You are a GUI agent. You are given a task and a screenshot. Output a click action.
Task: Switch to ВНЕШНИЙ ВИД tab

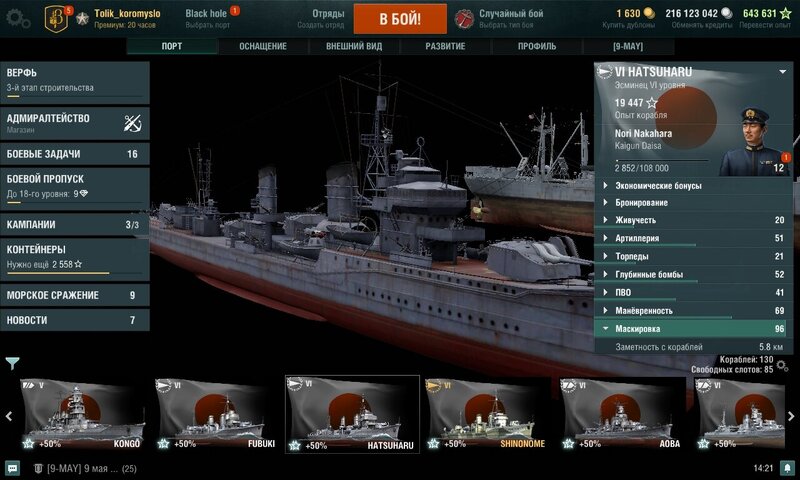[354, 46]
